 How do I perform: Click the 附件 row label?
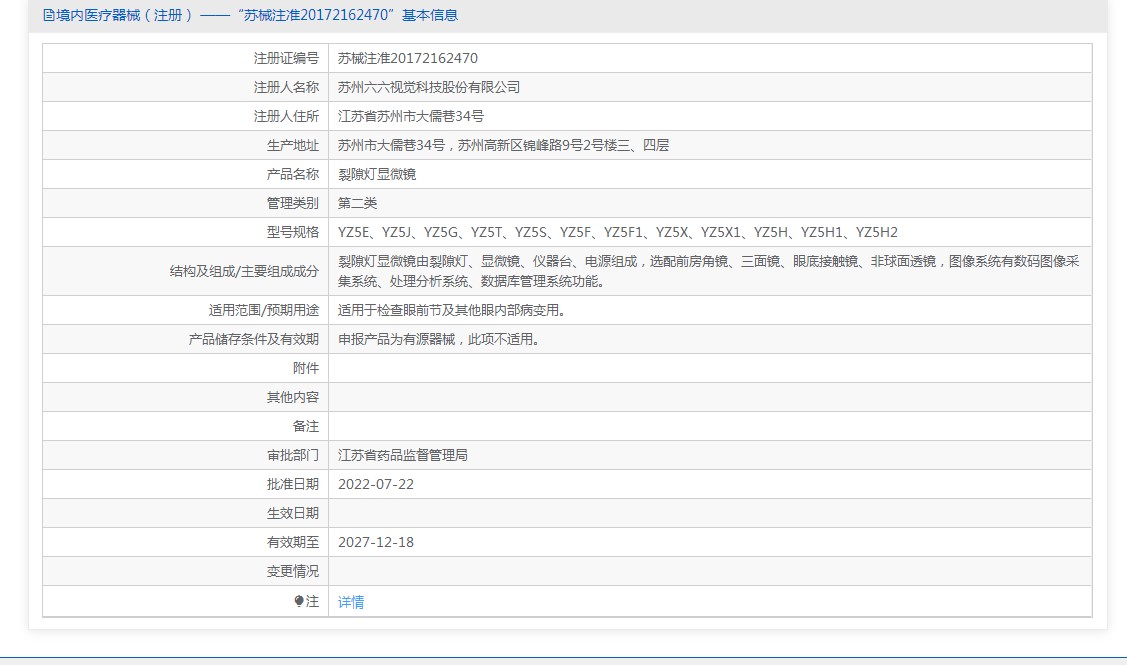pos(305,368)
